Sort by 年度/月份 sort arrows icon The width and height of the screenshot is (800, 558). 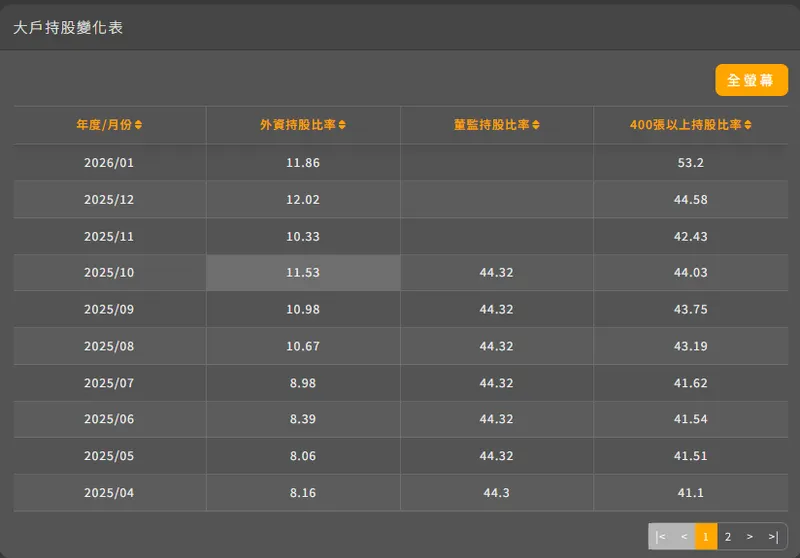coord(139,125)
